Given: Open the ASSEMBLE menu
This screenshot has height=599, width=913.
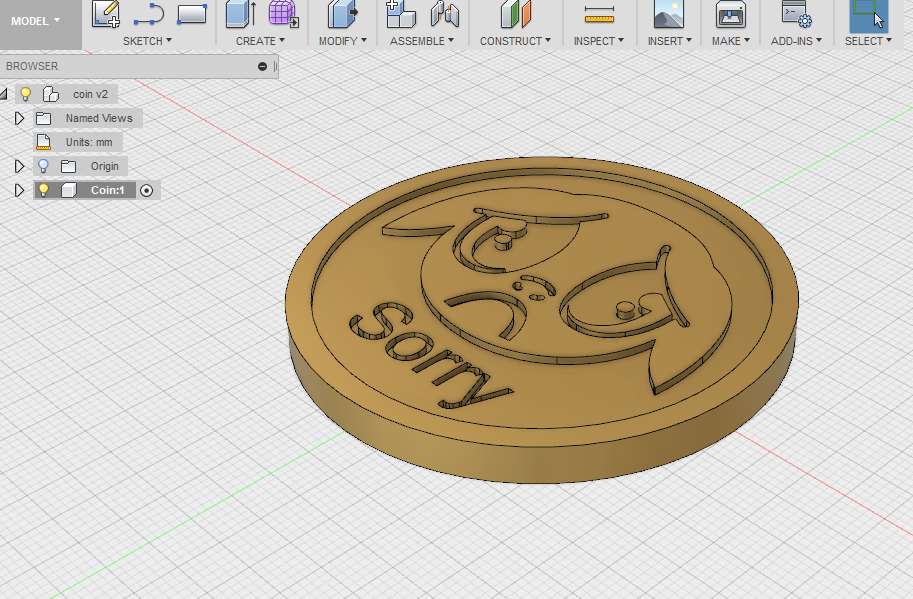Looking at the screenshot, I should click(422, 41).
